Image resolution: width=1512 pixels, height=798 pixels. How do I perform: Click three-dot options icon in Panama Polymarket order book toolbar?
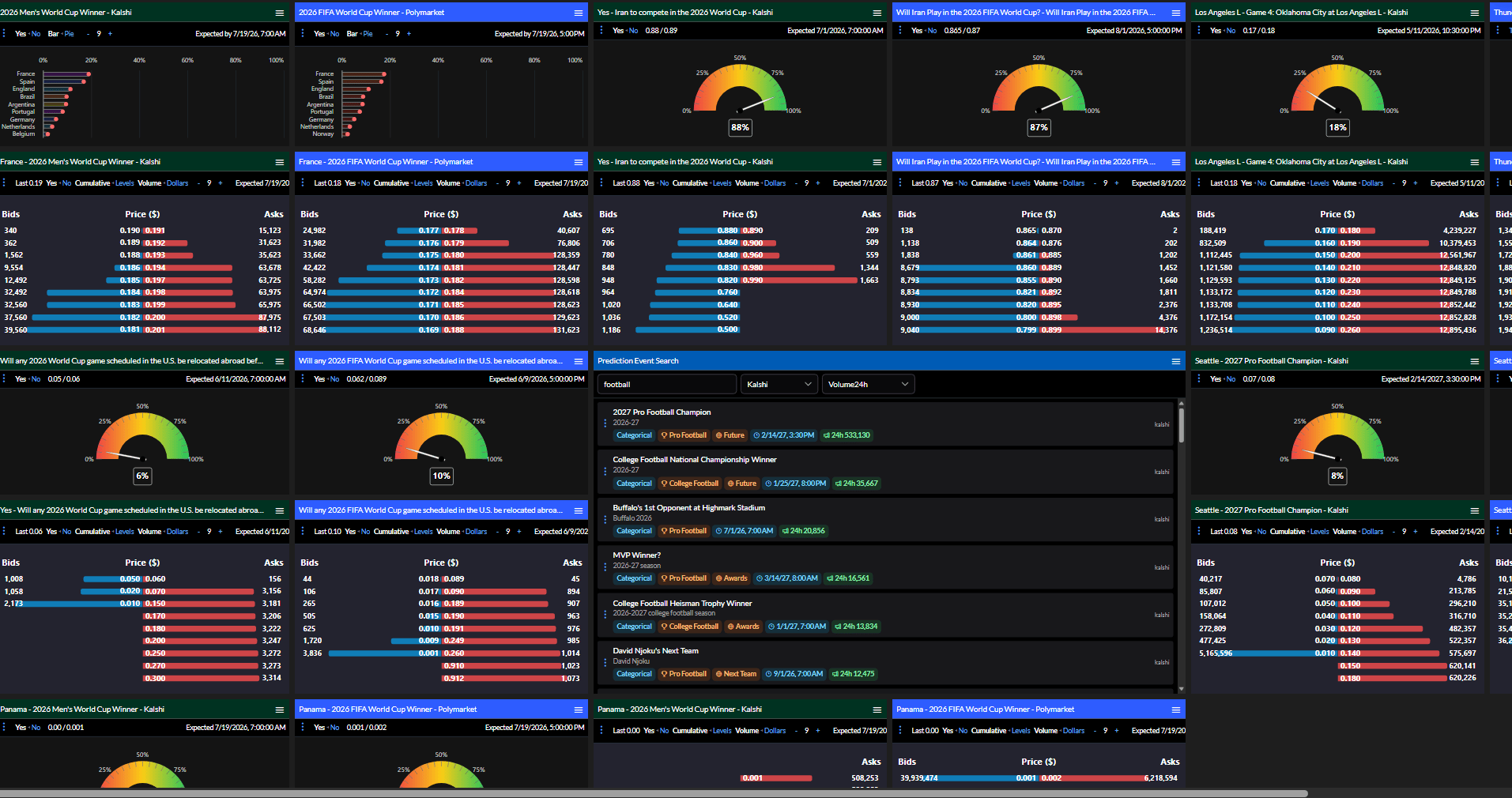[901, 731]
